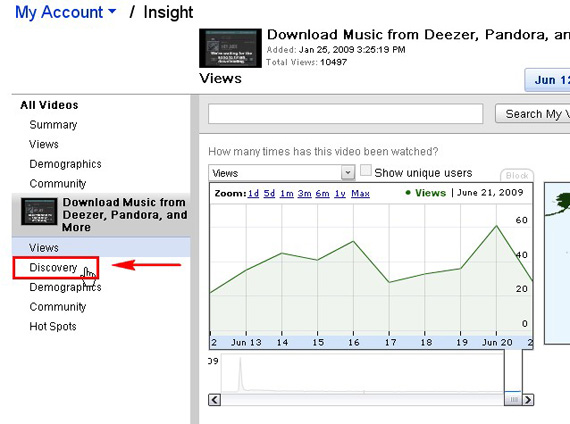
Task: Zoom chart to Max range
Action: 360,193
